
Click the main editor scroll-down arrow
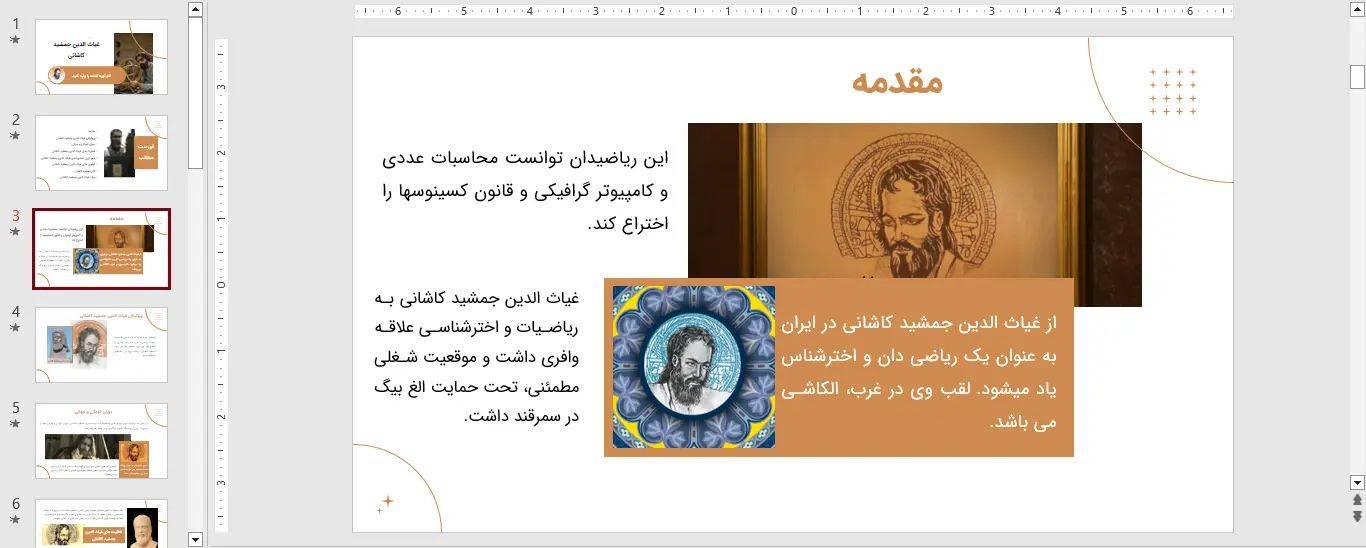tap(1357, 482)
